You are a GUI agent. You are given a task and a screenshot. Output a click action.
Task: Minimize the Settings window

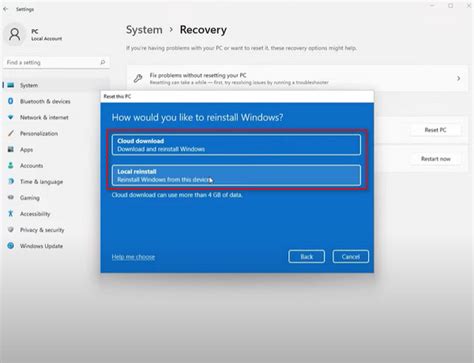pos(432,6)
